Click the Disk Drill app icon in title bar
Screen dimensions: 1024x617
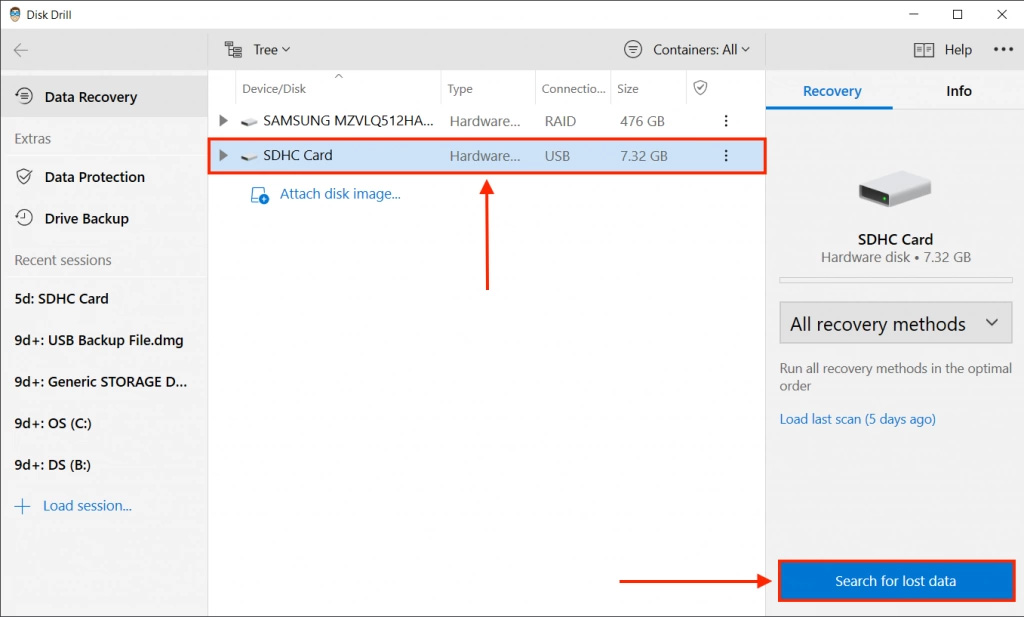point(14,14)
